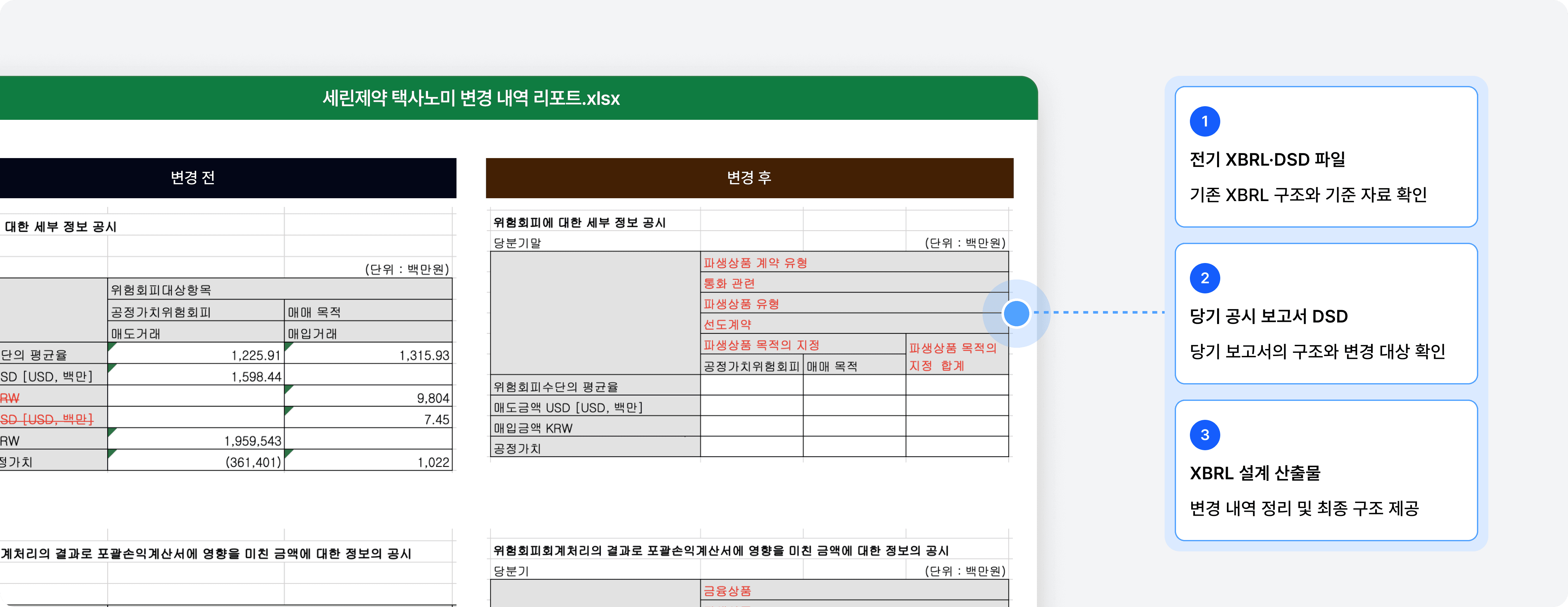Click the text '당기 보고서의 구조와 변경 대상 확인'

pyautogui.click(x=1317, y=351)
